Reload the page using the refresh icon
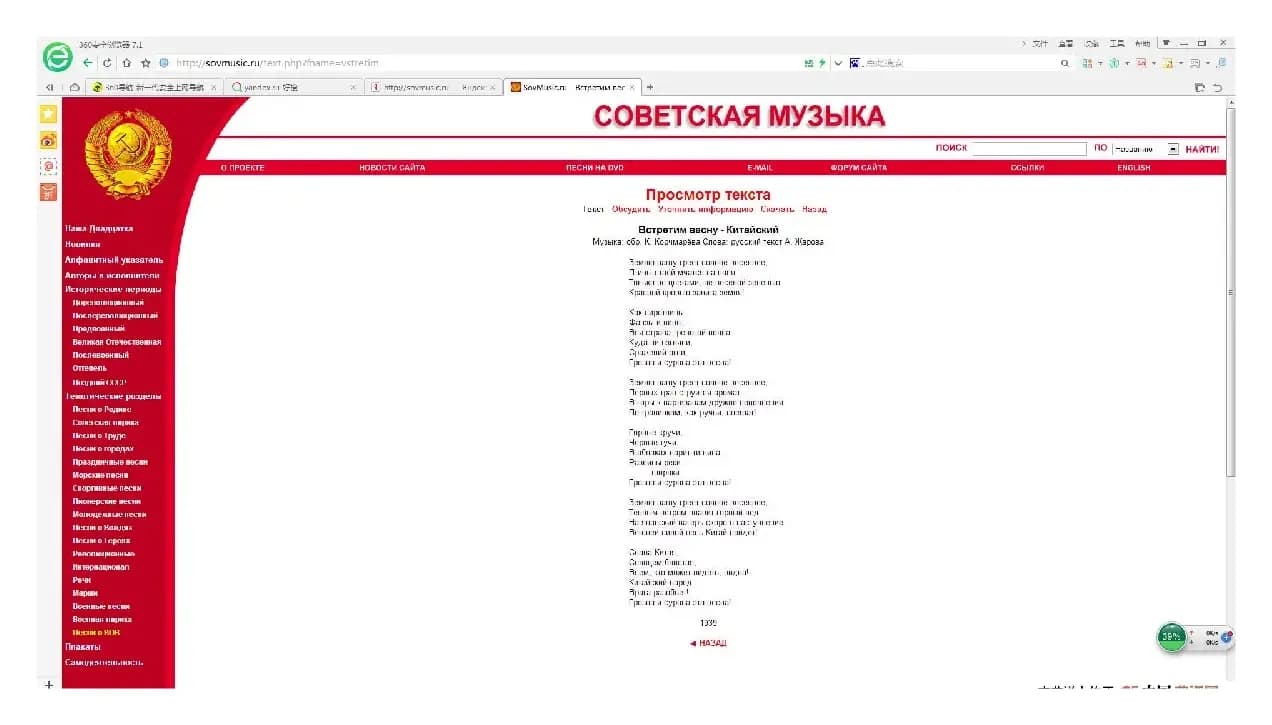Image resolution: width=1272 pixels, height=725 pixels. point(107,63)
